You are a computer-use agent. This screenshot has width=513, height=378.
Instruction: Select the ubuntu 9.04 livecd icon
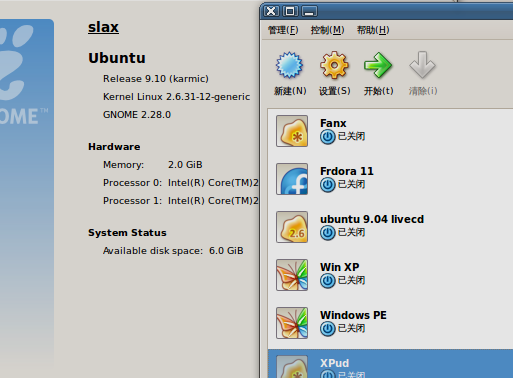pos(292,227)
